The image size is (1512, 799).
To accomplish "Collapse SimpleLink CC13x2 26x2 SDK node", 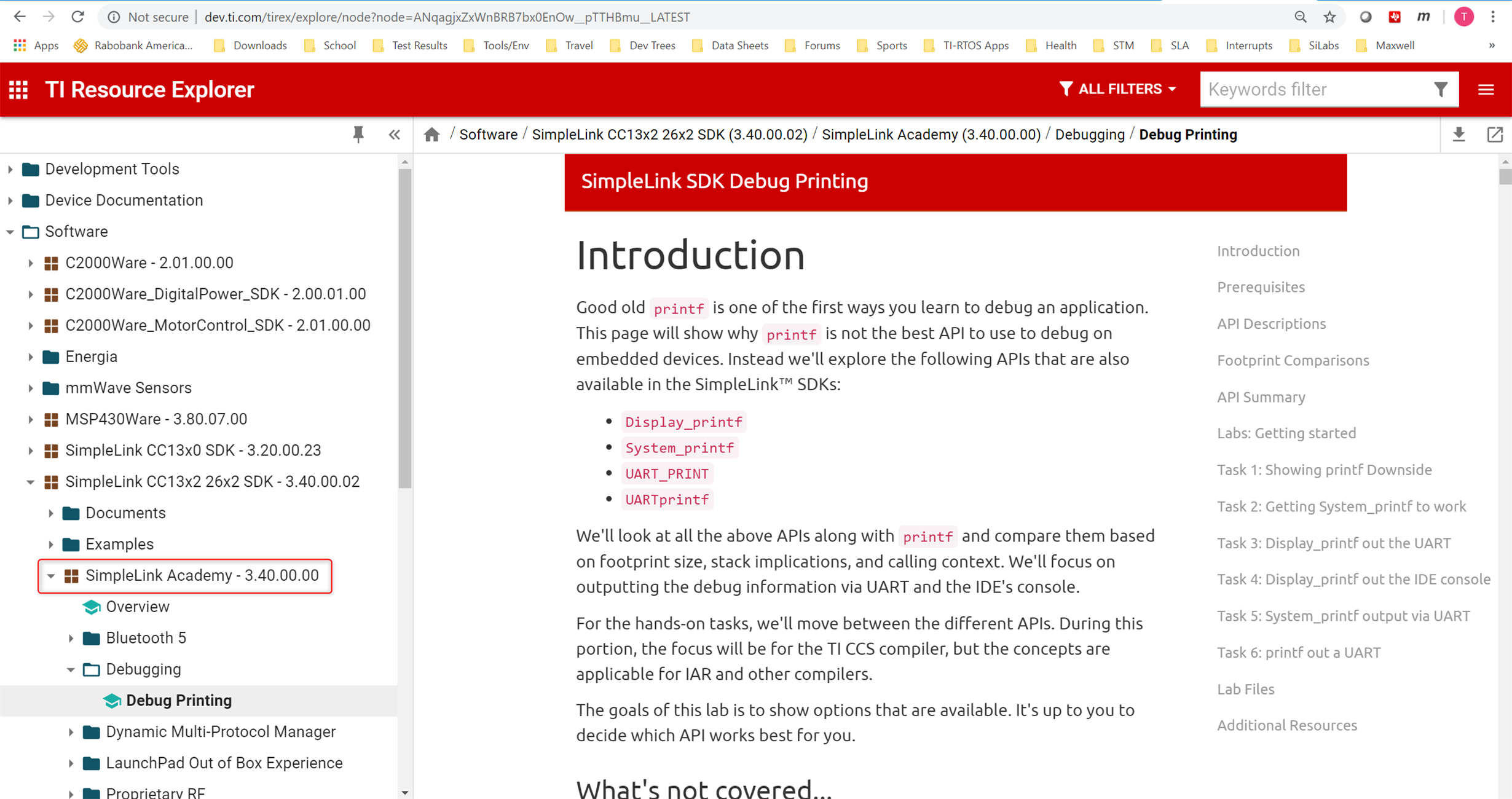I will pos(30,482).
